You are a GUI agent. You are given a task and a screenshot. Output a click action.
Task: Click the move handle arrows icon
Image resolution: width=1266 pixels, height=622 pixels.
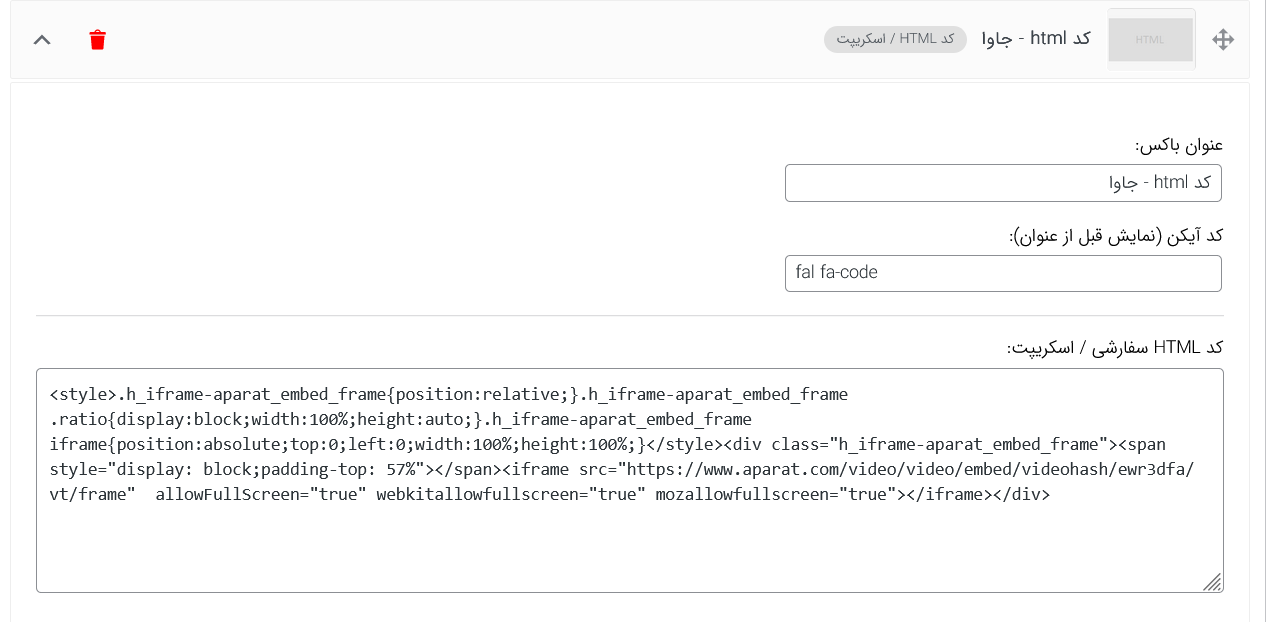coord(1223,40)
